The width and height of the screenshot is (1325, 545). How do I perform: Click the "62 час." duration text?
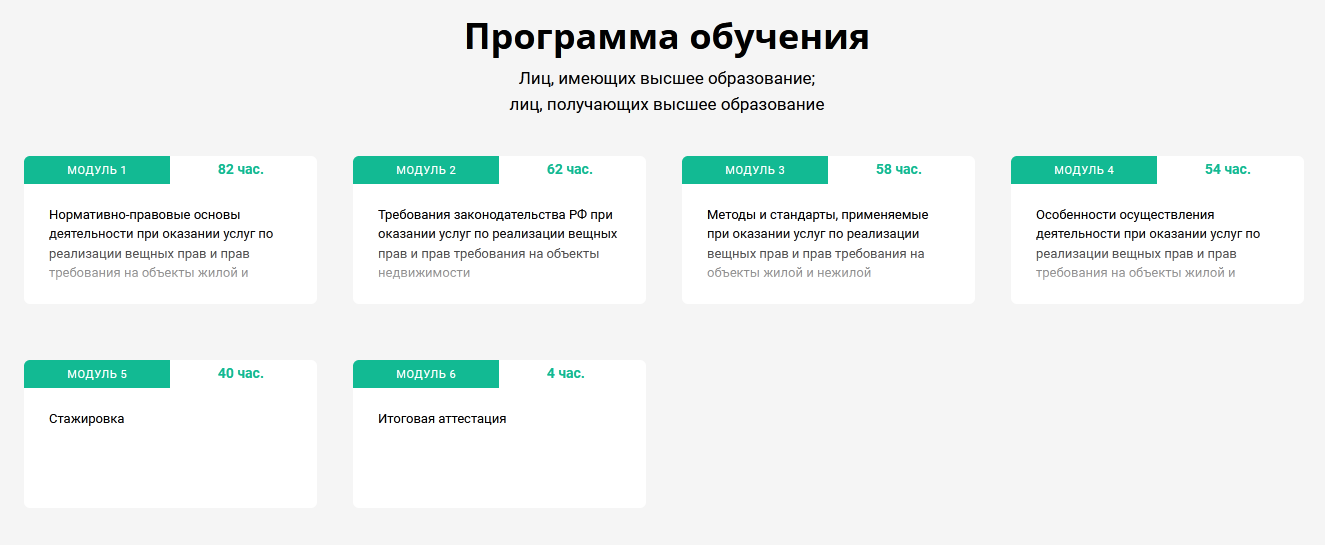pos(570,169)
